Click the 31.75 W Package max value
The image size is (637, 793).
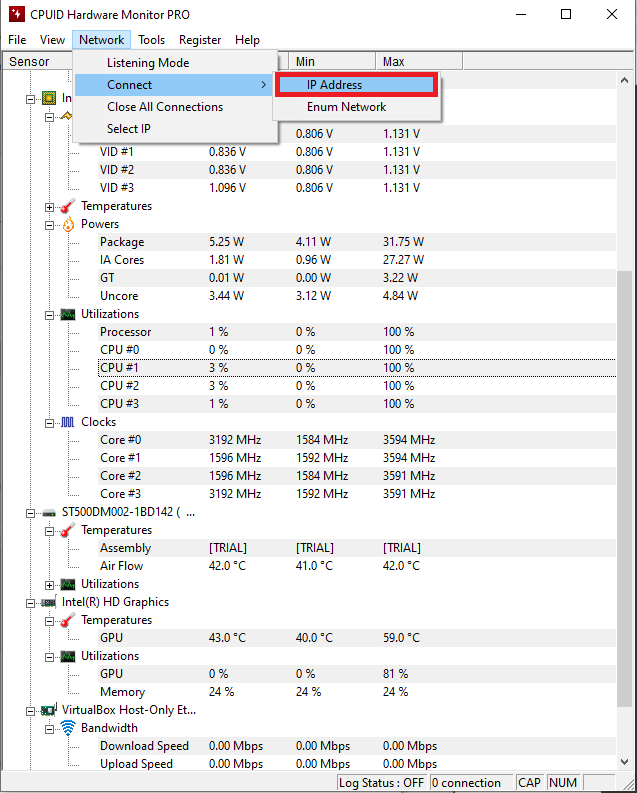click(x=403, y=242)
